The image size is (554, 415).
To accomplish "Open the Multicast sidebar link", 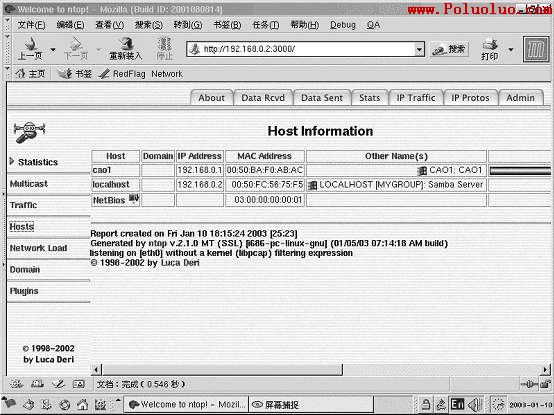I will [29, 184].
